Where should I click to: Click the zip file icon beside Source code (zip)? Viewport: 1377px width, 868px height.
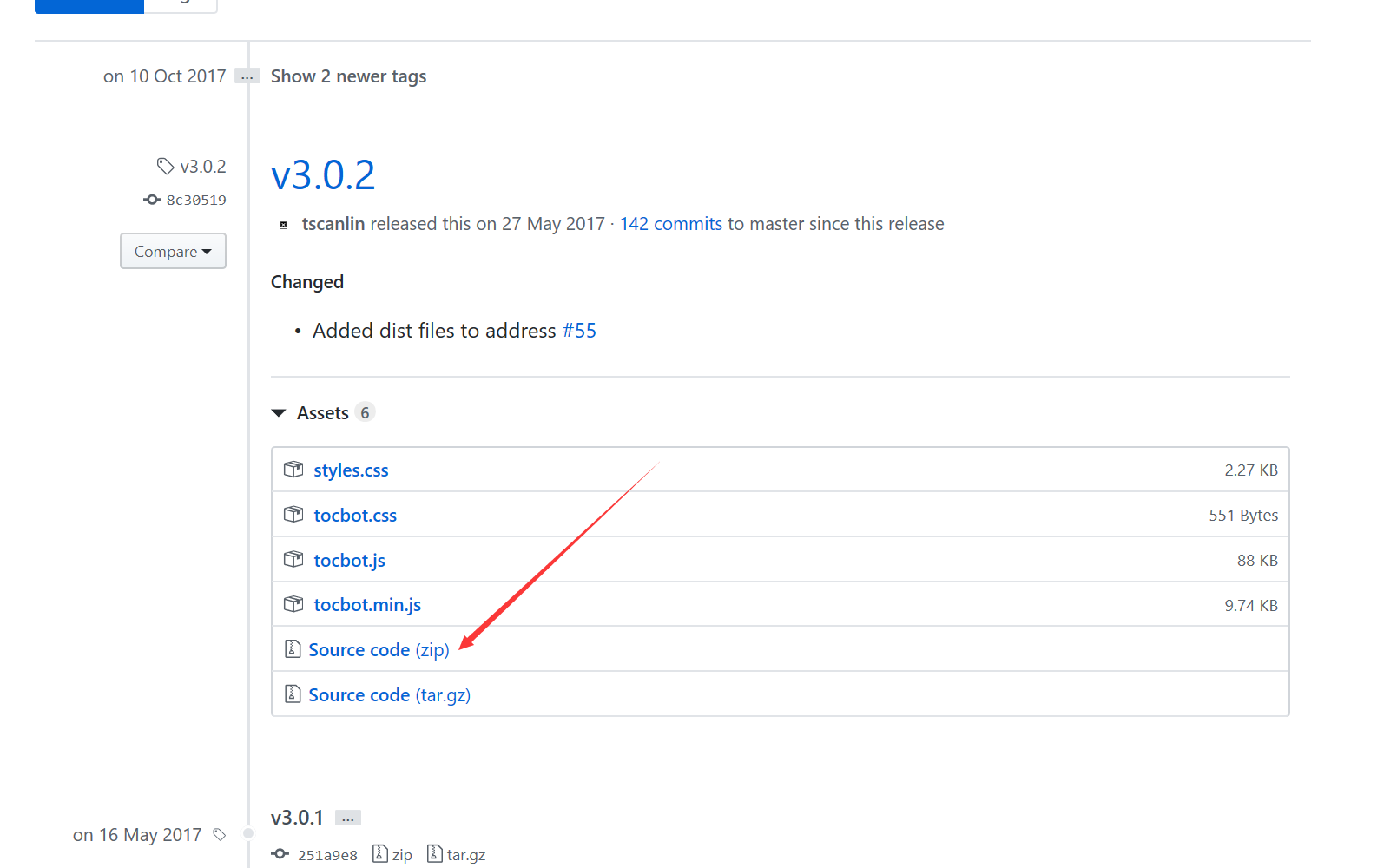pyautogui.click(x=293, y=649)
